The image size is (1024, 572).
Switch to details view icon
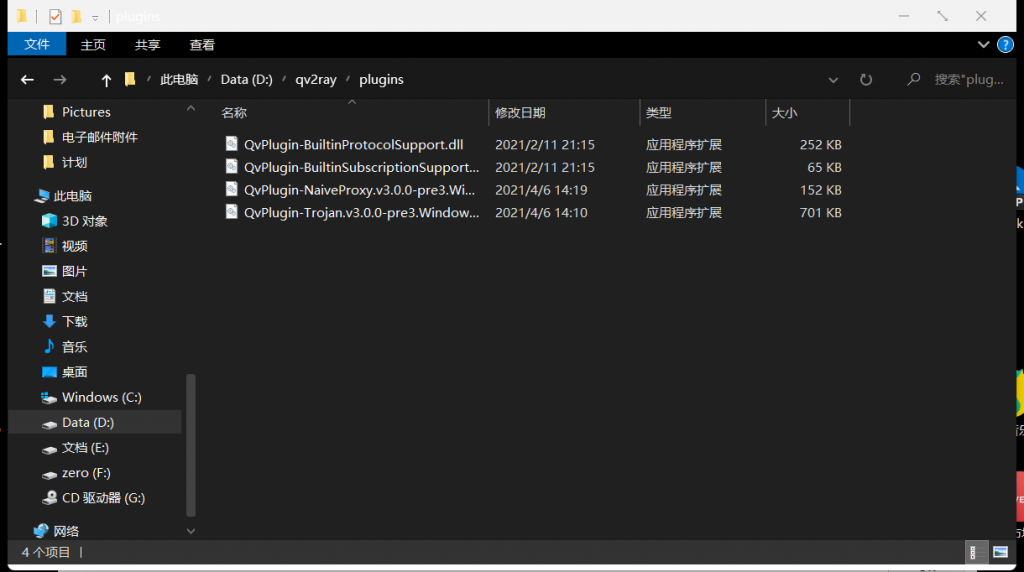pyautogui.click(x=973, y=552)
